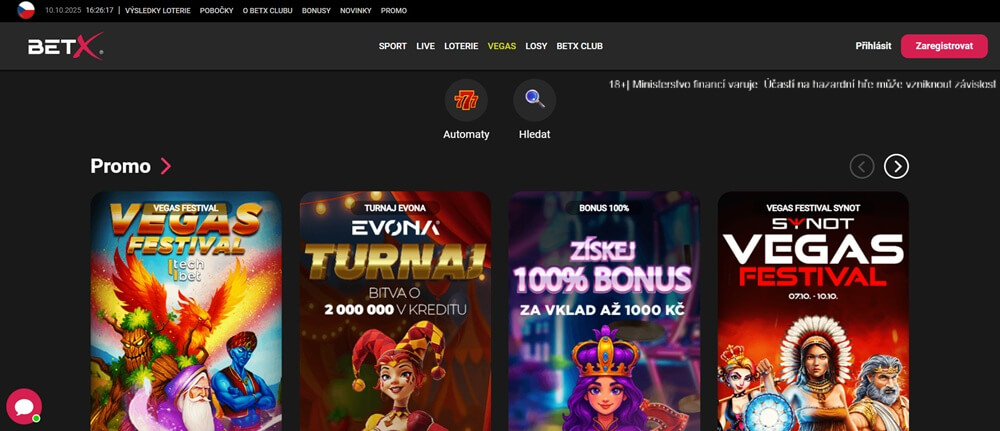This screenshot has height=431, width=1000.
Task: Open the Automaty 777 slot icon
Action: (466, 100)
